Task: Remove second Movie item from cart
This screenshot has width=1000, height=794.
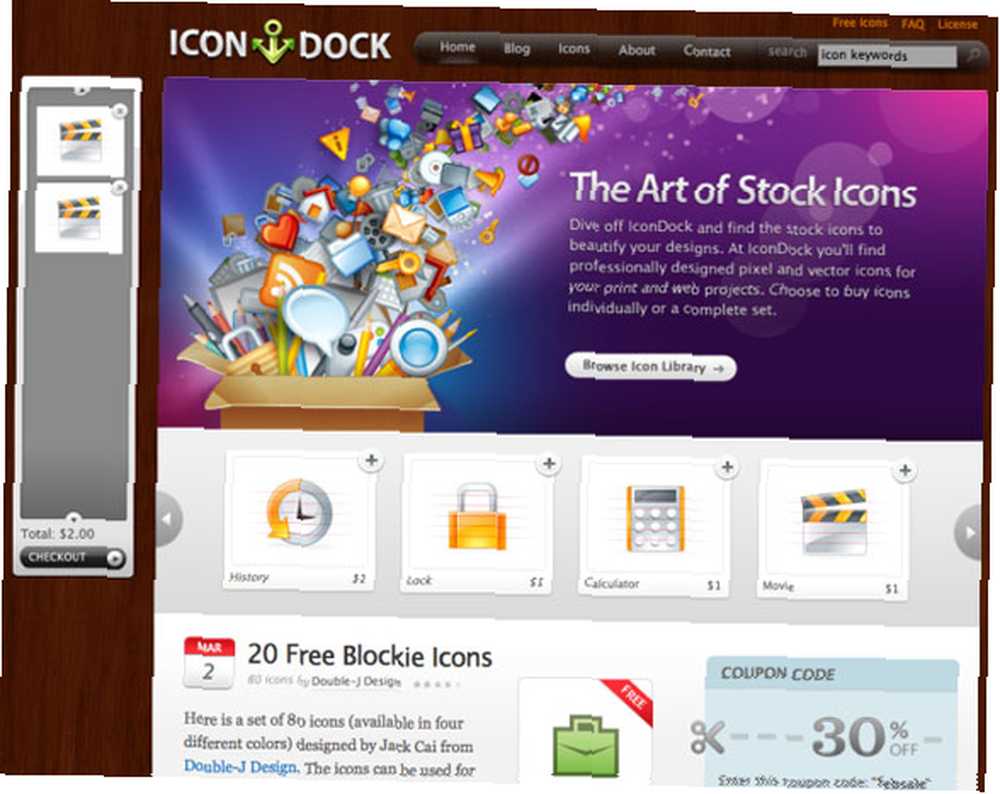Action: coord(119,187)
